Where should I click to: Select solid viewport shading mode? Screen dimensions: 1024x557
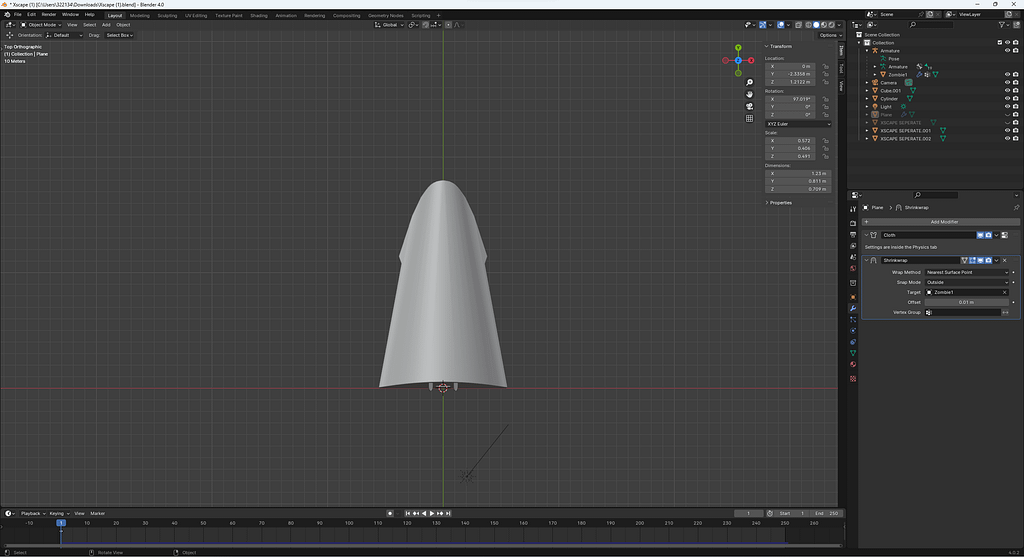point(814,25)
